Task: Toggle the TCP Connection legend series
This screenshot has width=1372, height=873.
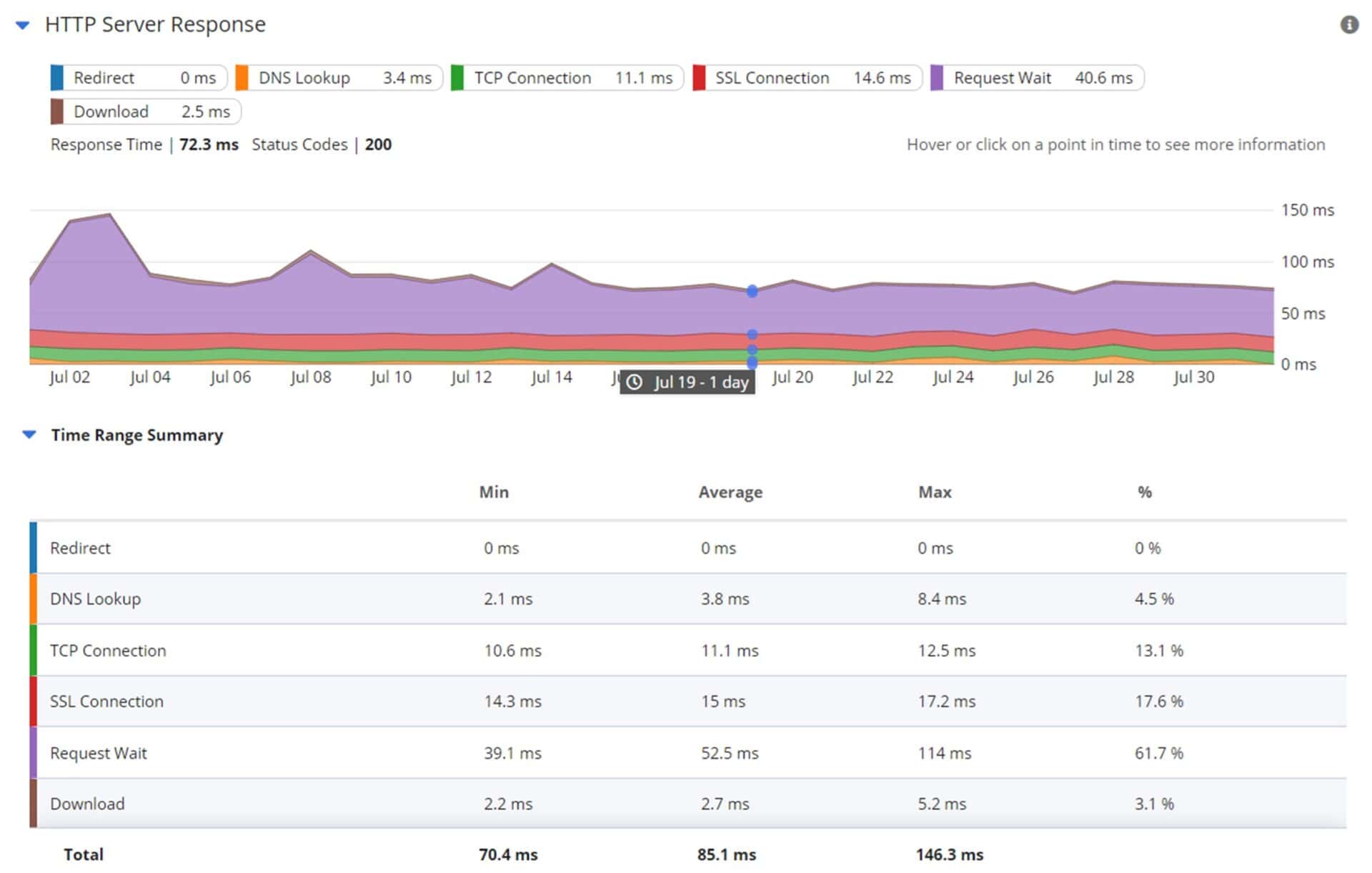Action: pyautogui.click(x=567, y=77)
